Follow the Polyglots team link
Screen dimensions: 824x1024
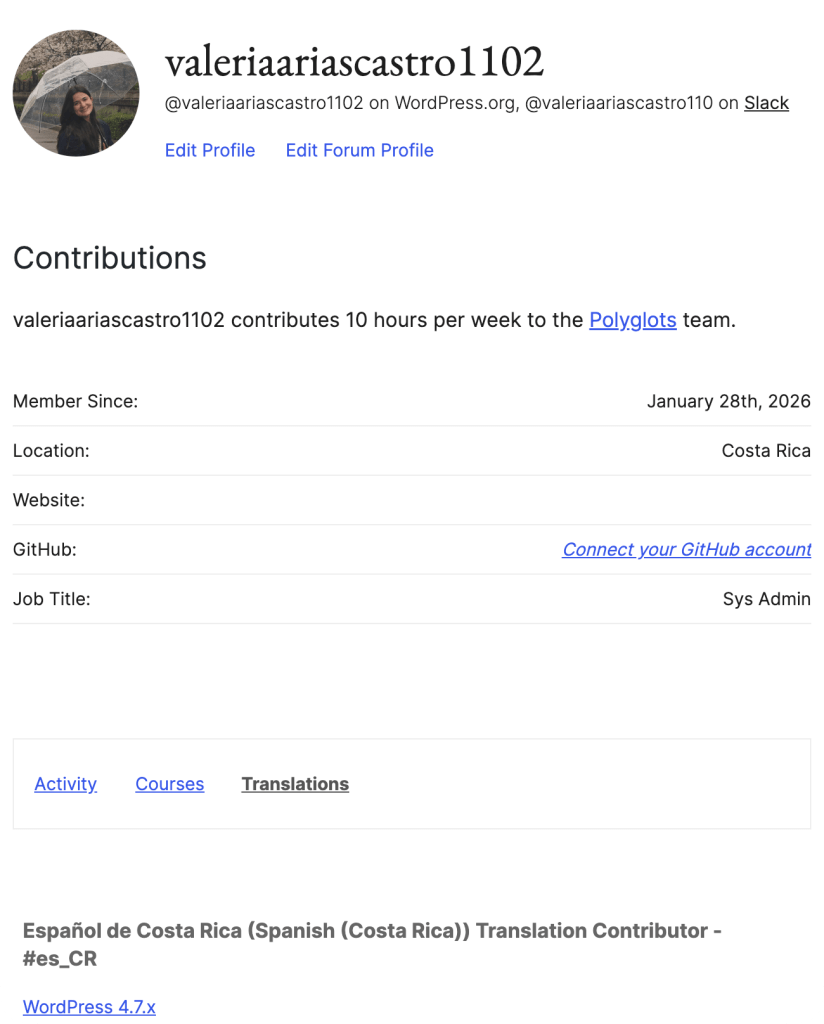[633, 320]
